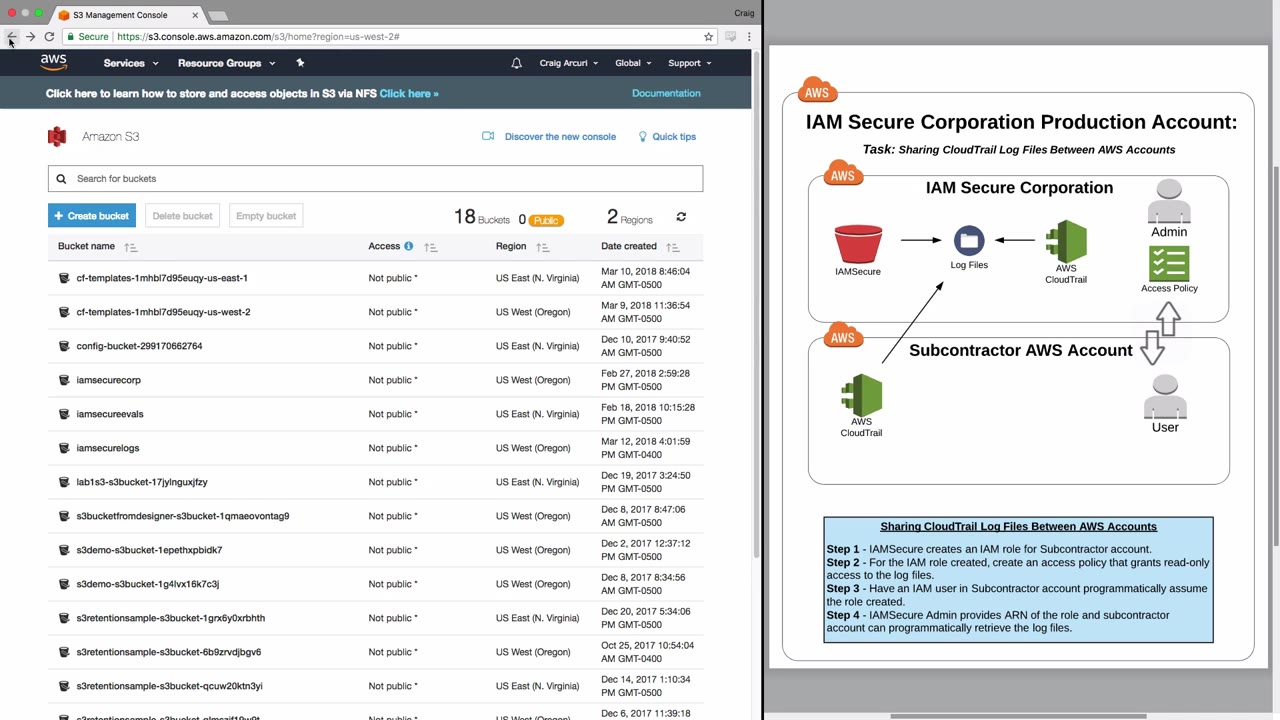Open bucket cf-templates-1mhbl7d95euqy-us-east-1
The image size is (1280, 720).
[x=162, y=278]
